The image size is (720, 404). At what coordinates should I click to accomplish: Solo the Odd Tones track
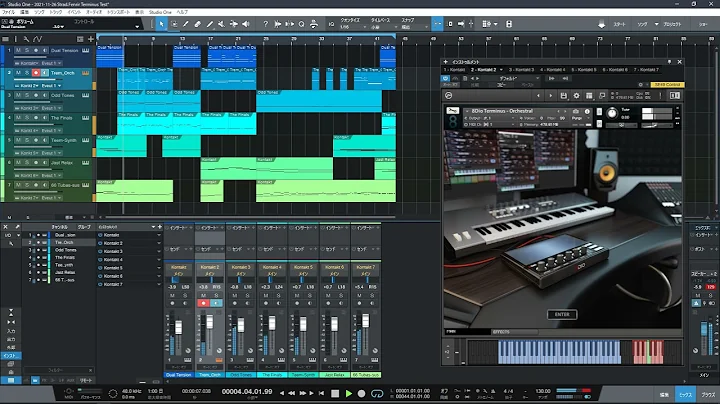[27, 95]
